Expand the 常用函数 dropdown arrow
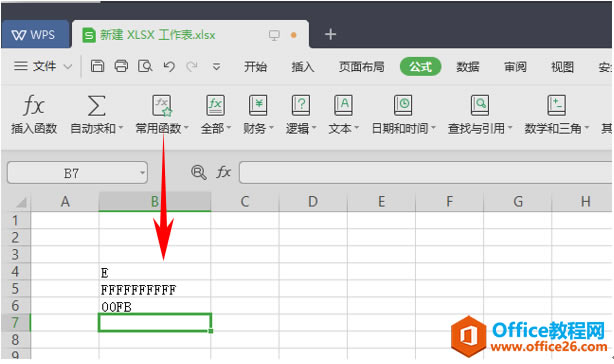Image resolution: width=614 pixels, height=364 pixels. click(x=186, y=128)
